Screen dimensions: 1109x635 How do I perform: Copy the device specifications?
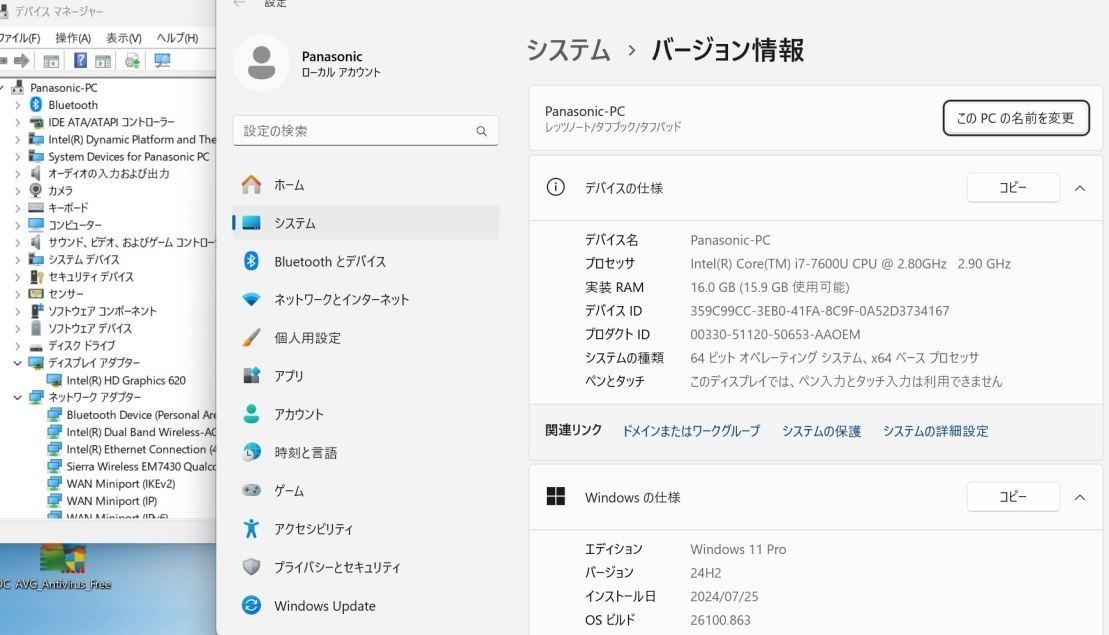coord(1013,187)
